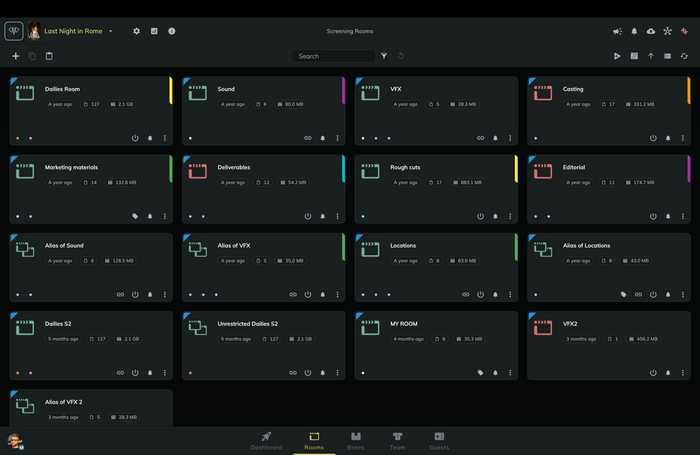Screen dimensions: 700x455
Task: Toggle power icon on Rough cuts card
Action: pos(480,216)
